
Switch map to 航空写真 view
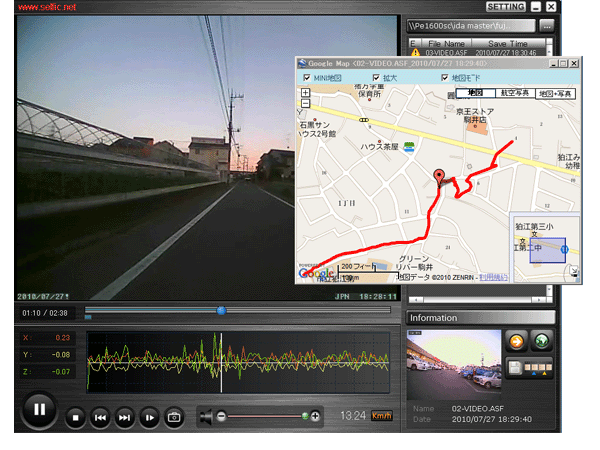point(515,93)
